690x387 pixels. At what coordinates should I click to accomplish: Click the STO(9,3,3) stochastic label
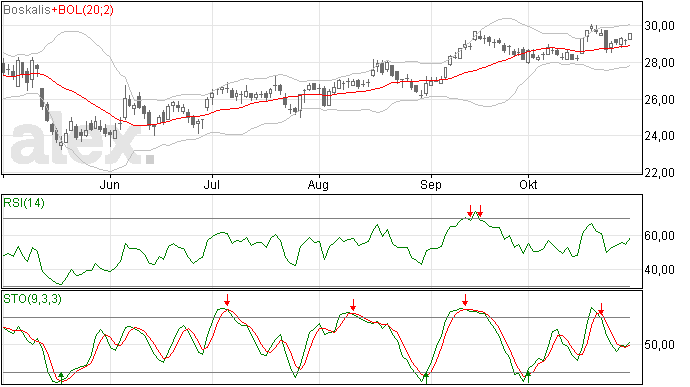[33, 299]
